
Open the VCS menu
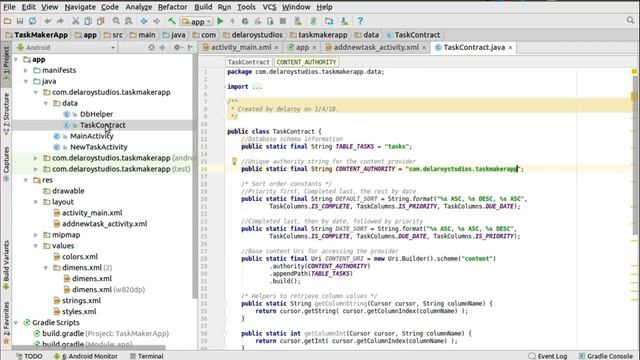[269, 7]
